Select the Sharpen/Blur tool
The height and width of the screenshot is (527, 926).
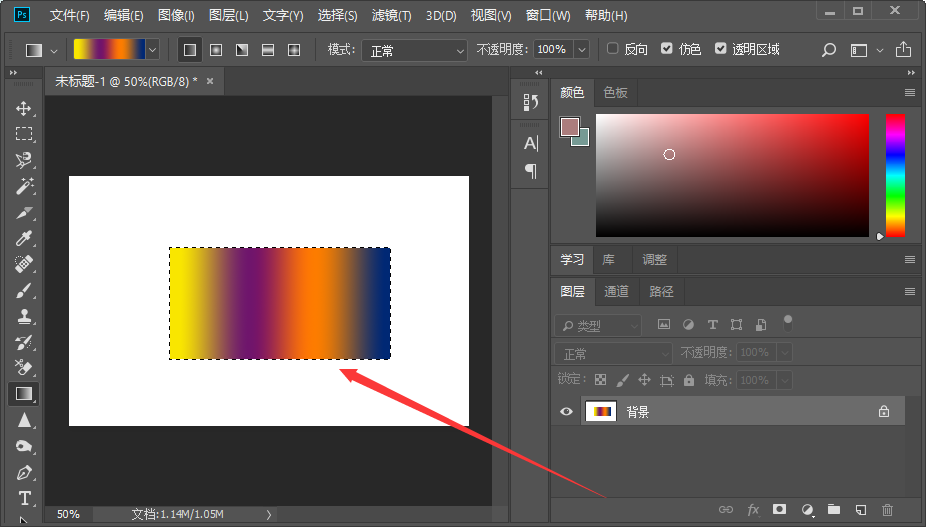click(x=24, y=420)
